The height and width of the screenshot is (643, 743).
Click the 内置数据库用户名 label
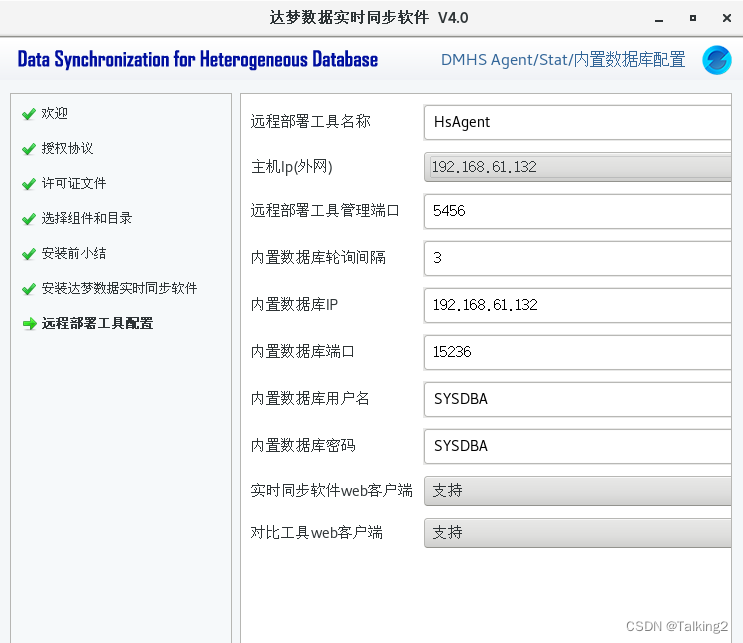pyautogui.click(x=310, y=398)
